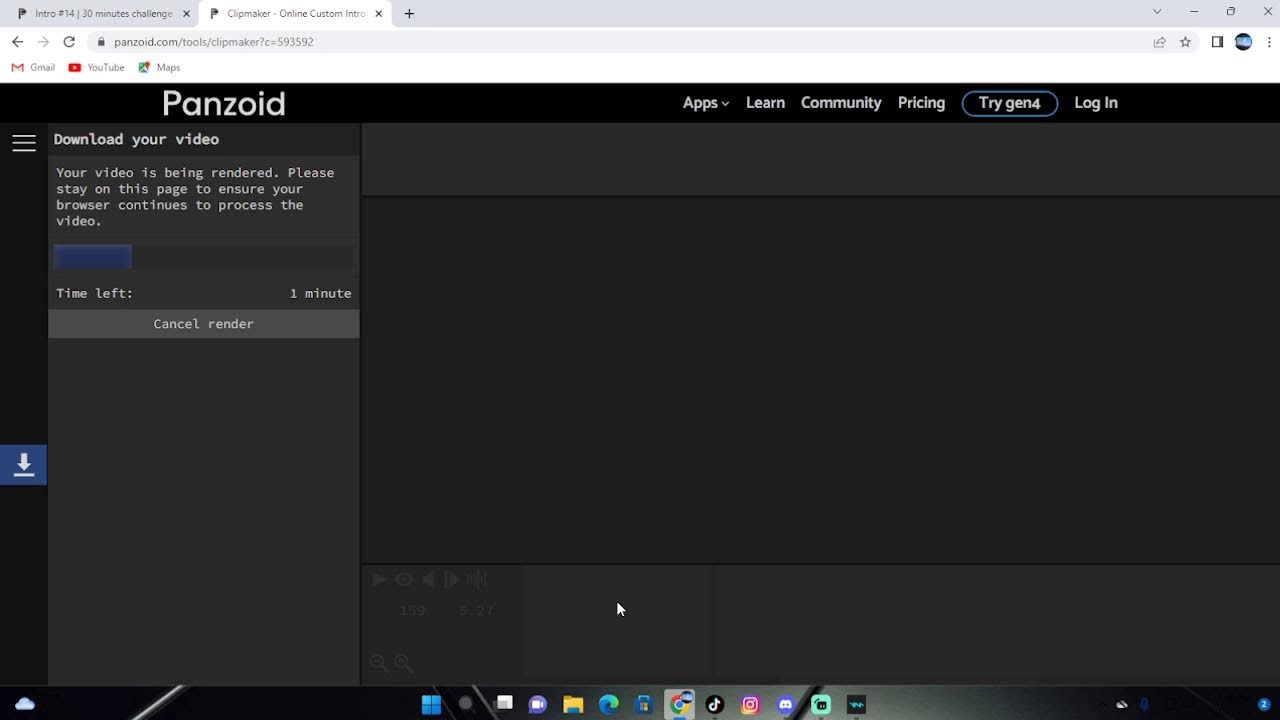Image resolution: width=1280 pixels, height=720 pixels.
Task: Play the timeline preview
Action: [x=379, y=579]
